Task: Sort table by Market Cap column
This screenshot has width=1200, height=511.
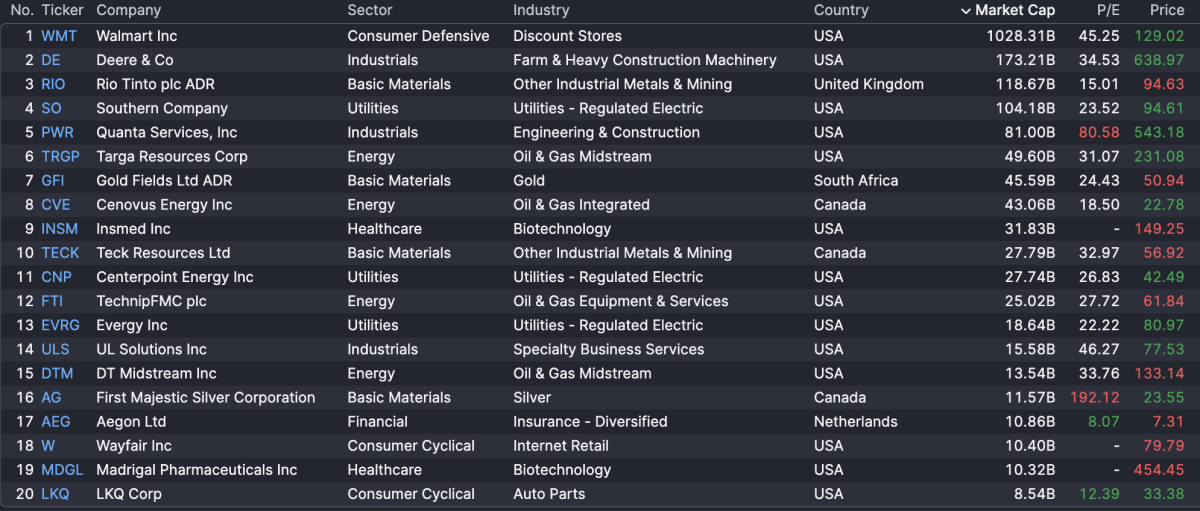Action: click(1014, 10)
